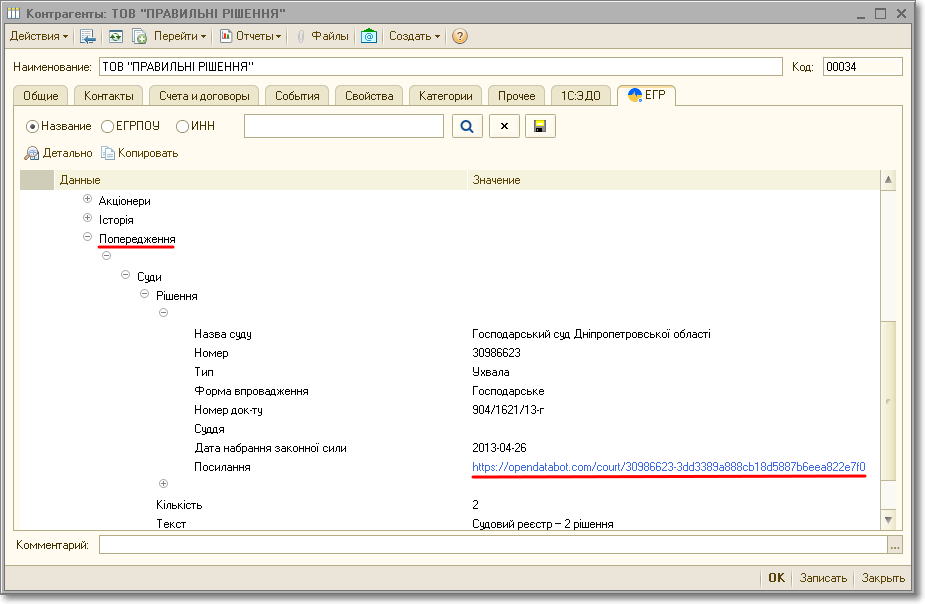This screenshot has height=604, width=925.
Task: Click the email @ icon in toolbar
Action: coord(369,36)
